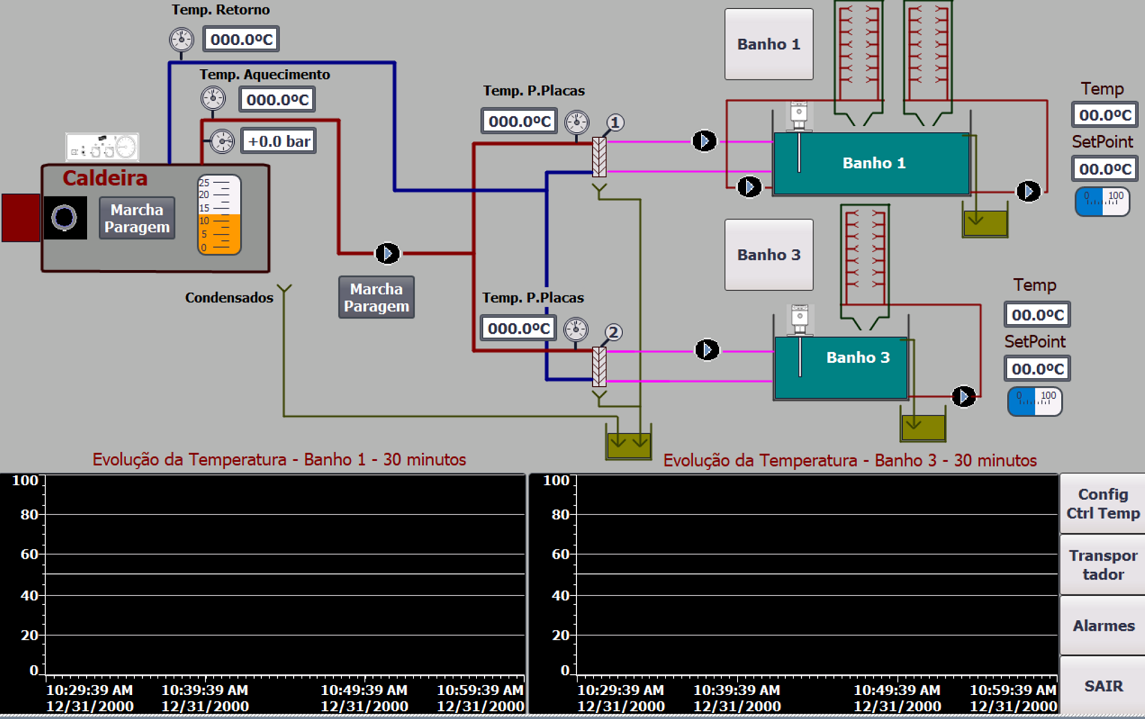Click plate heat exchanger number 2 symbol

(x=599, y=366)
